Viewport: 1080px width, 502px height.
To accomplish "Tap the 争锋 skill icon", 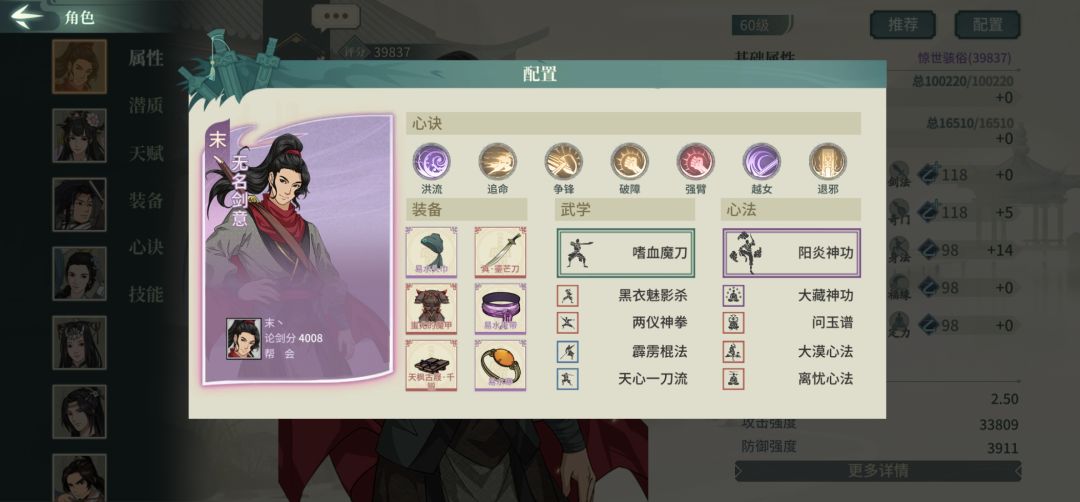I will [x=563, y=162].
